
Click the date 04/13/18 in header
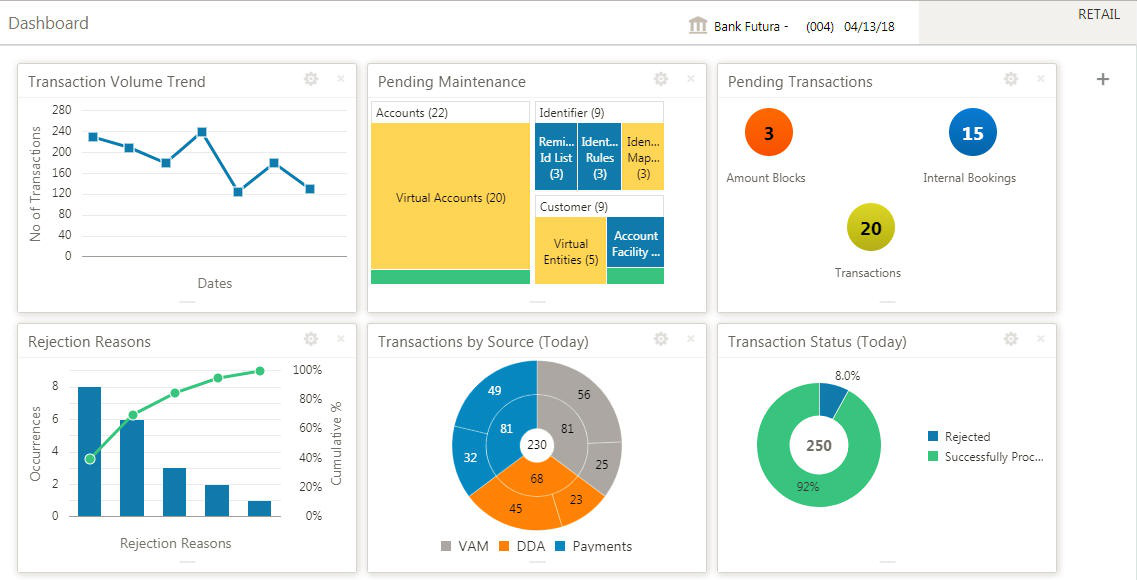tap(869, 27)
